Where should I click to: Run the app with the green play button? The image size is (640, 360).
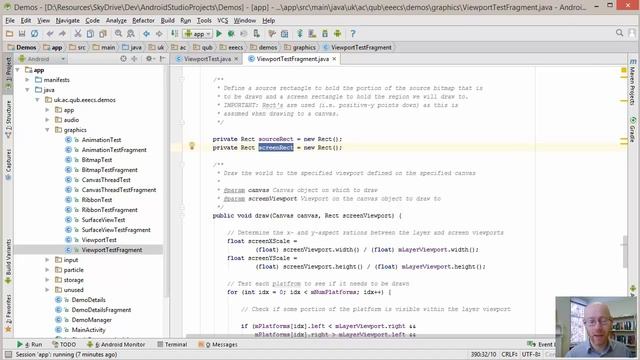coord(219,34)
